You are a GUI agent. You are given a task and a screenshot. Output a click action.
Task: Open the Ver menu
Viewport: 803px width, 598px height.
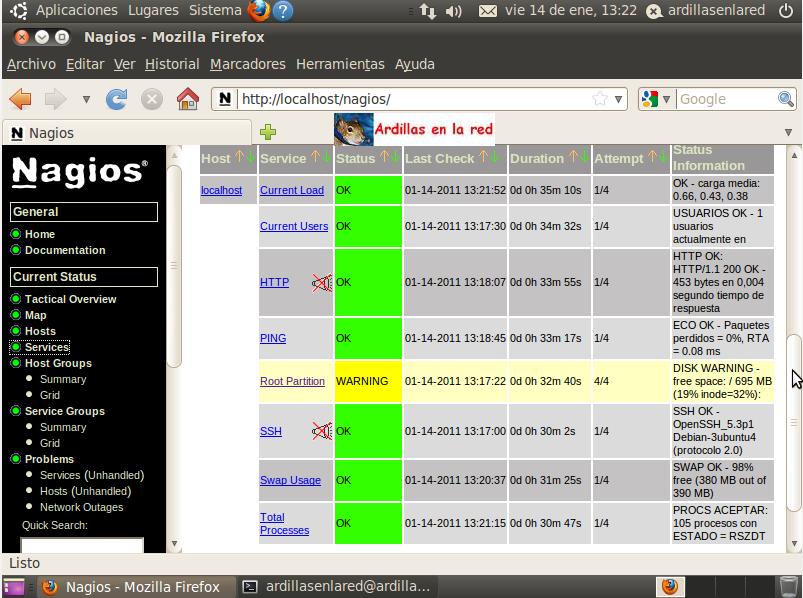tap(124, 64)
